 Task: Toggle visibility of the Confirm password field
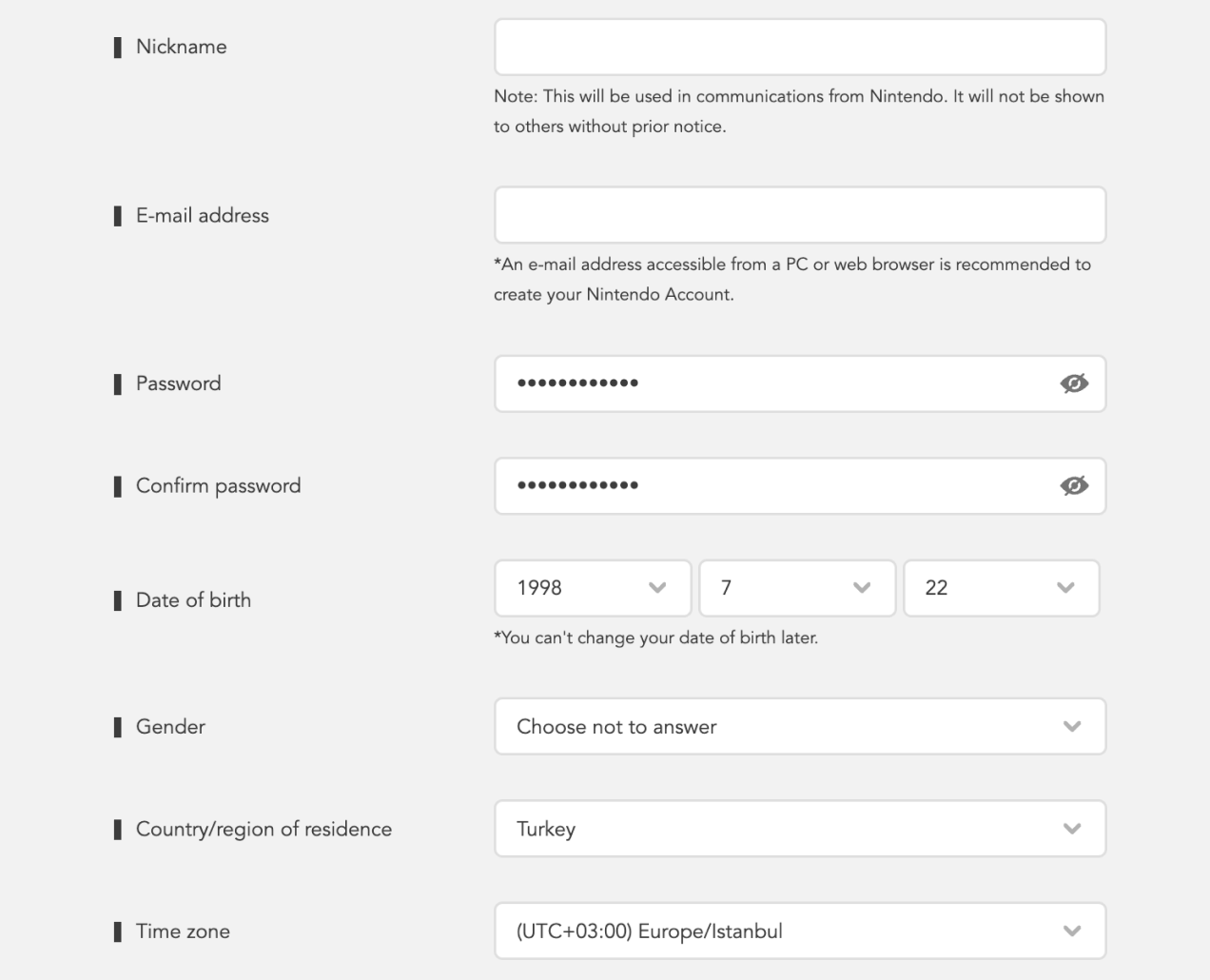[1073, 485]
